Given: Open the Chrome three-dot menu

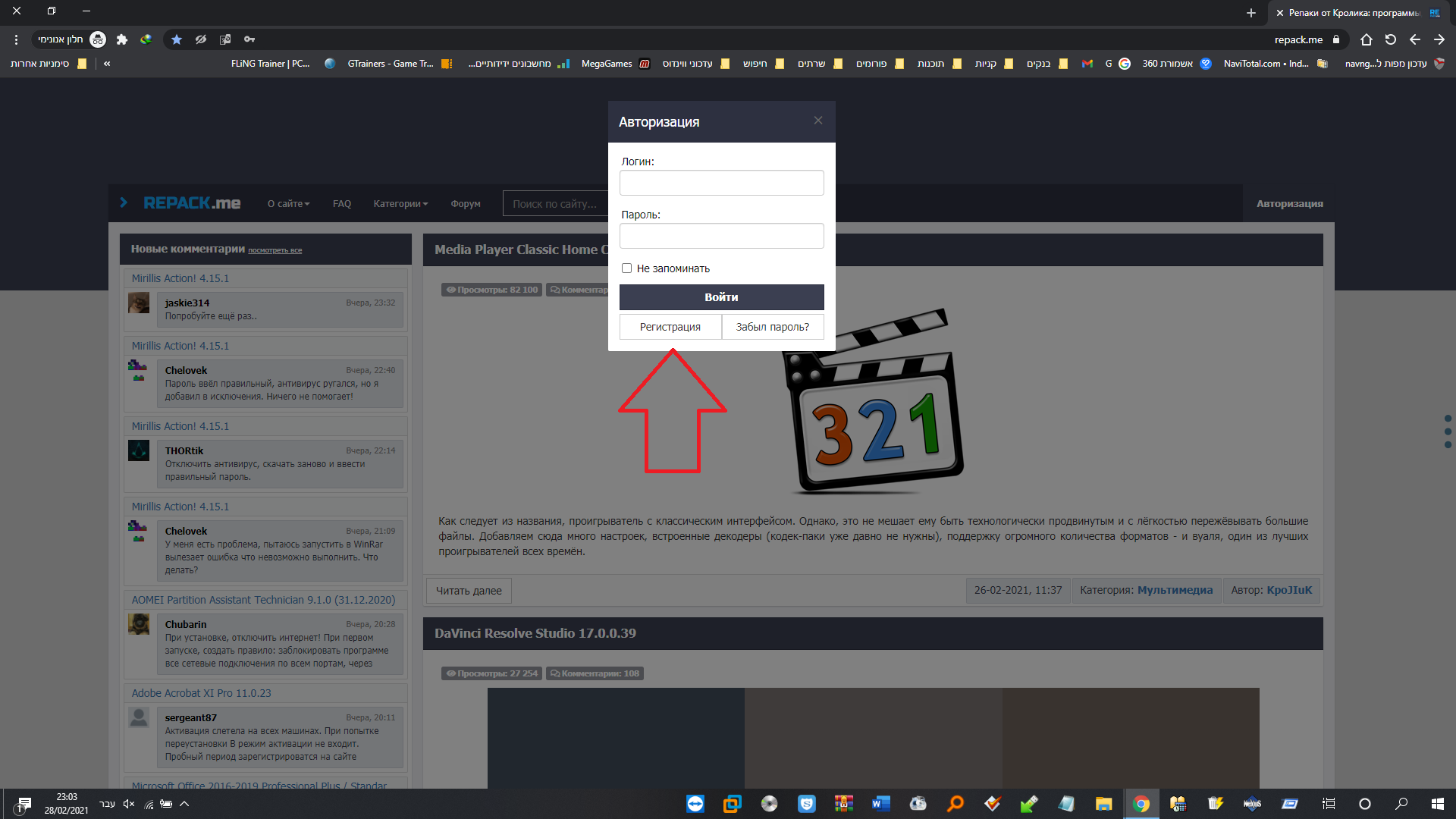Looking at the screenshot, I should [16, 39].
